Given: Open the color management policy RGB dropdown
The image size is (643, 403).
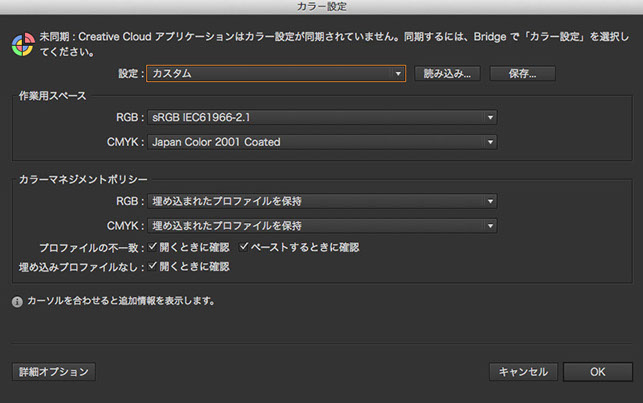Looking at the screenshot, I should 322,201.
